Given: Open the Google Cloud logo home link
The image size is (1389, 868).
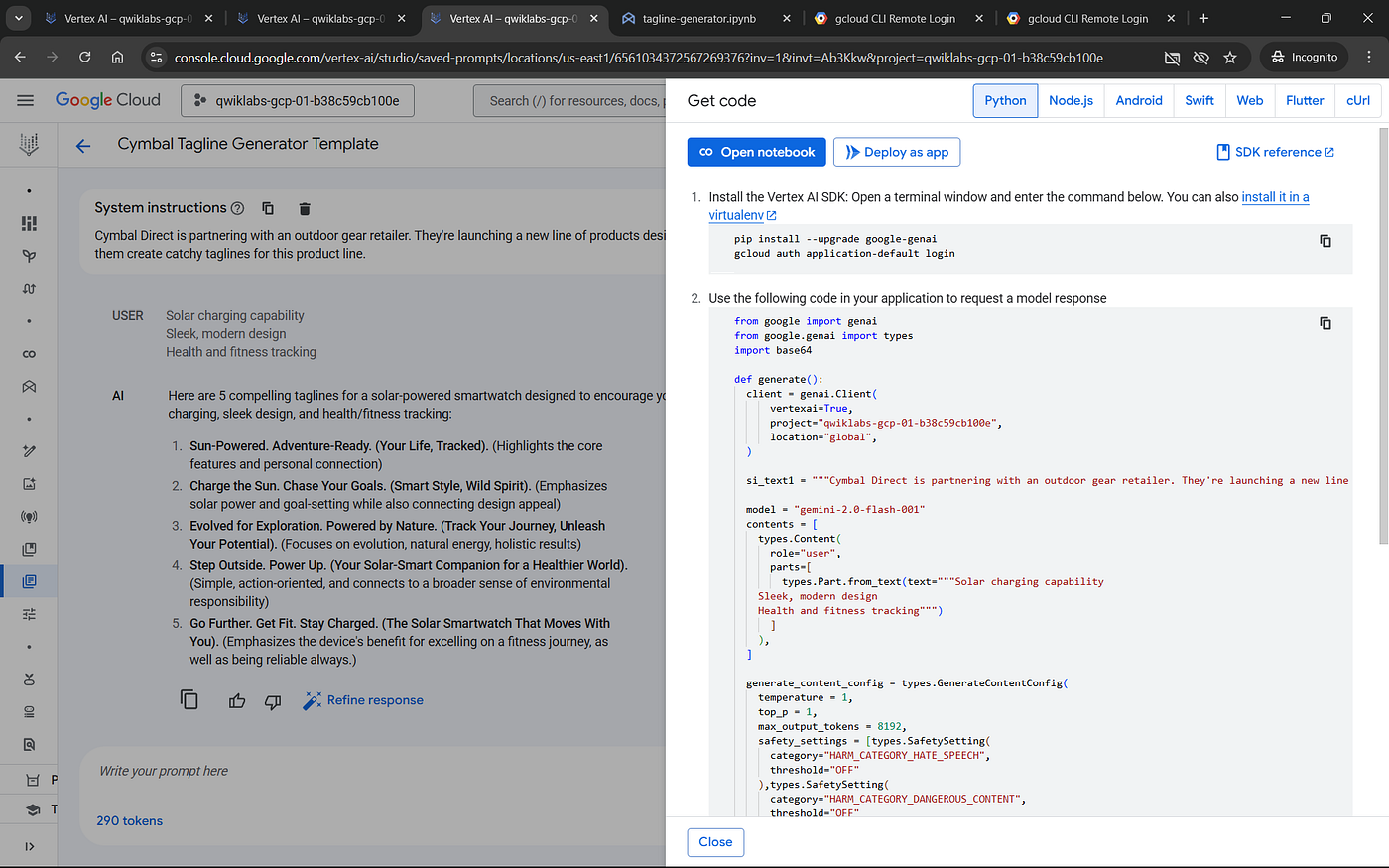Looking at the screenshot, I should pos(108,100).
